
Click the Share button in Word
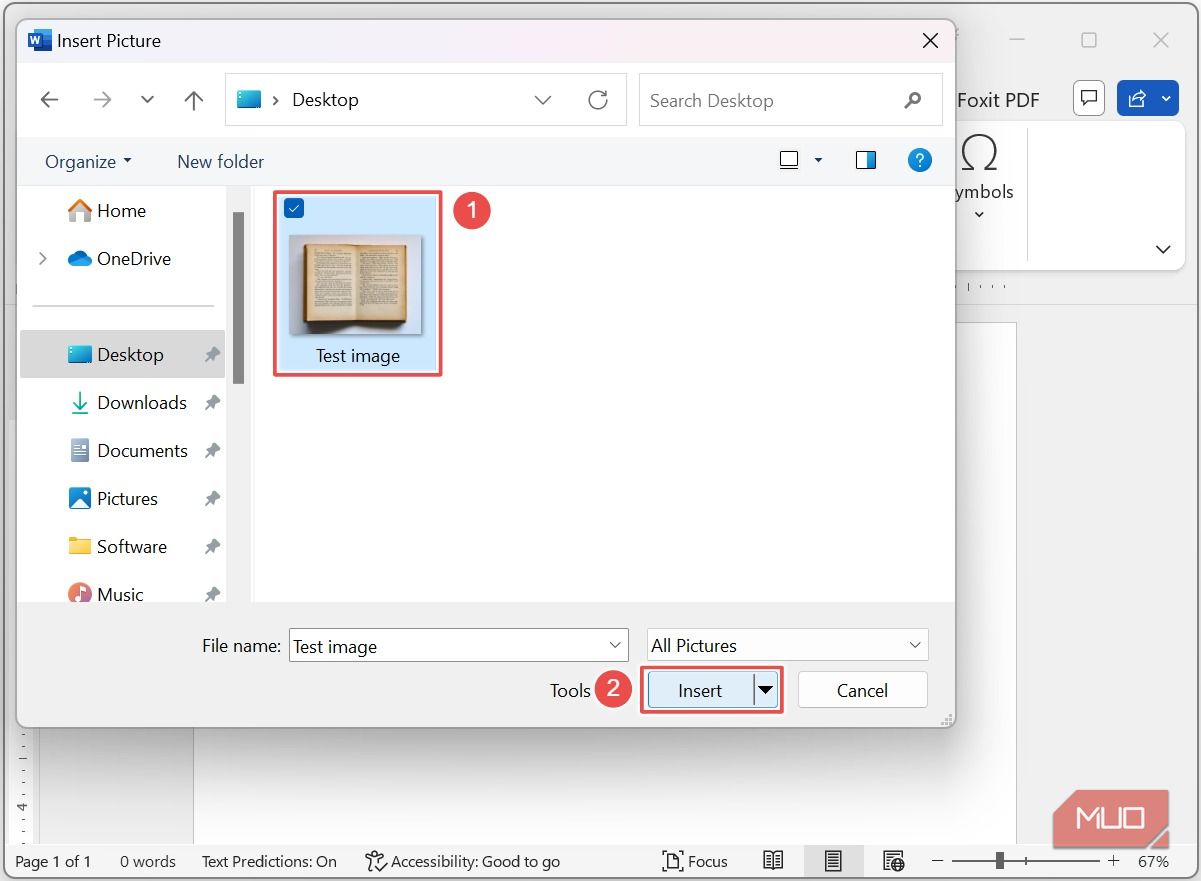click(x=1136, y=98)
